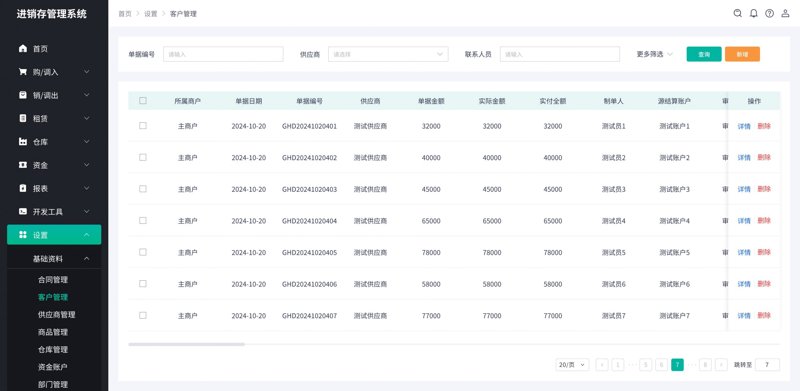Go to next page arrow in pagination
This screenshot has width=800, height=391.
(721, 364)
